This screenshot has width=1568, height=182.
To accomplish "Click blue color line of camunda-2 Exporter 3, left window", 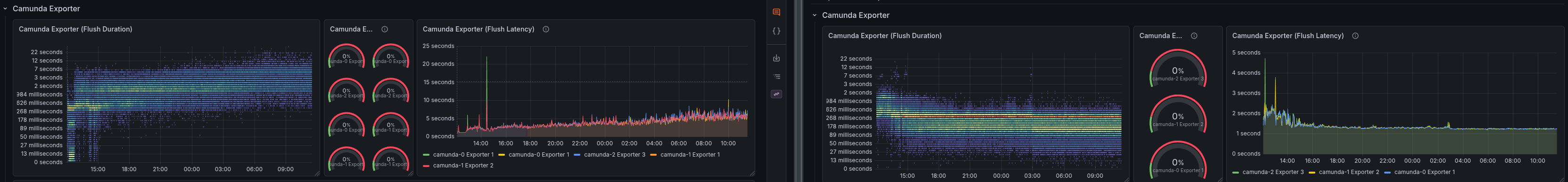I will point(577,155).
